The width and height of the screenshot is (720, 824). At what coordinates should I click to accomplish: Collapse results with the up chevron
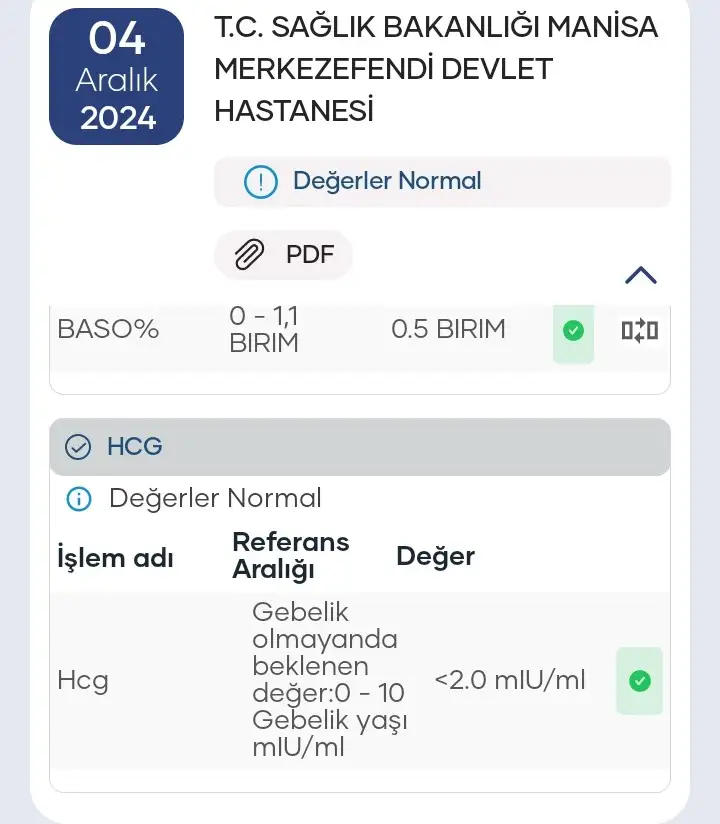(640, 275)
